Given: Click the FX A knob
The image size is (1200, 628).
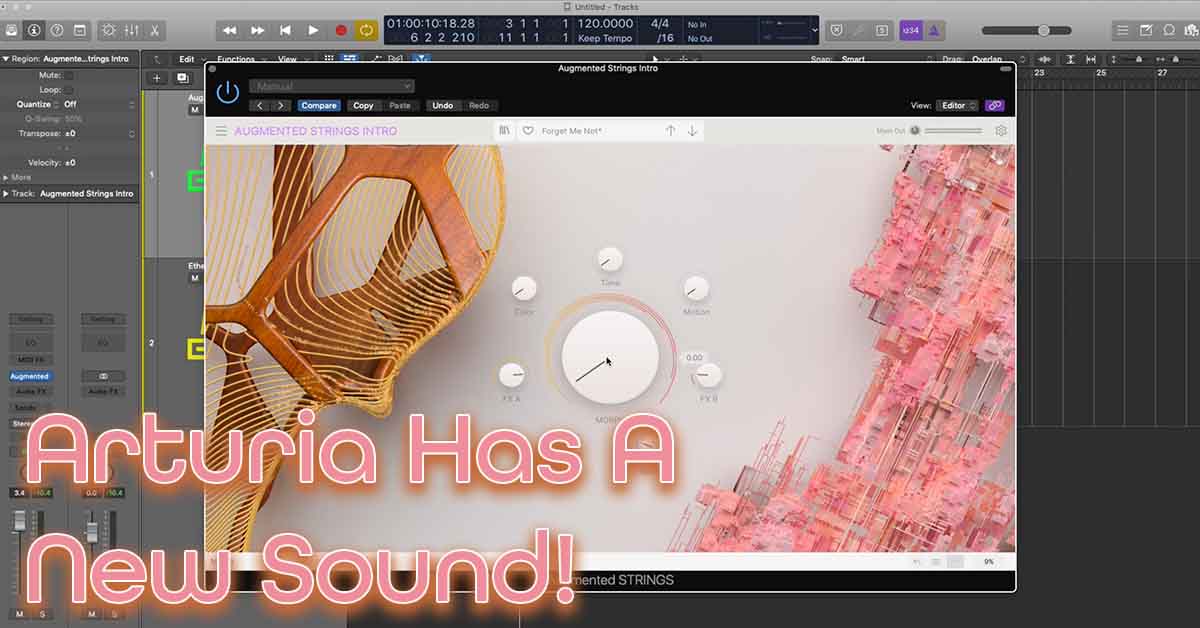Looking at the screenshot, I should click(x=512, y=375).
